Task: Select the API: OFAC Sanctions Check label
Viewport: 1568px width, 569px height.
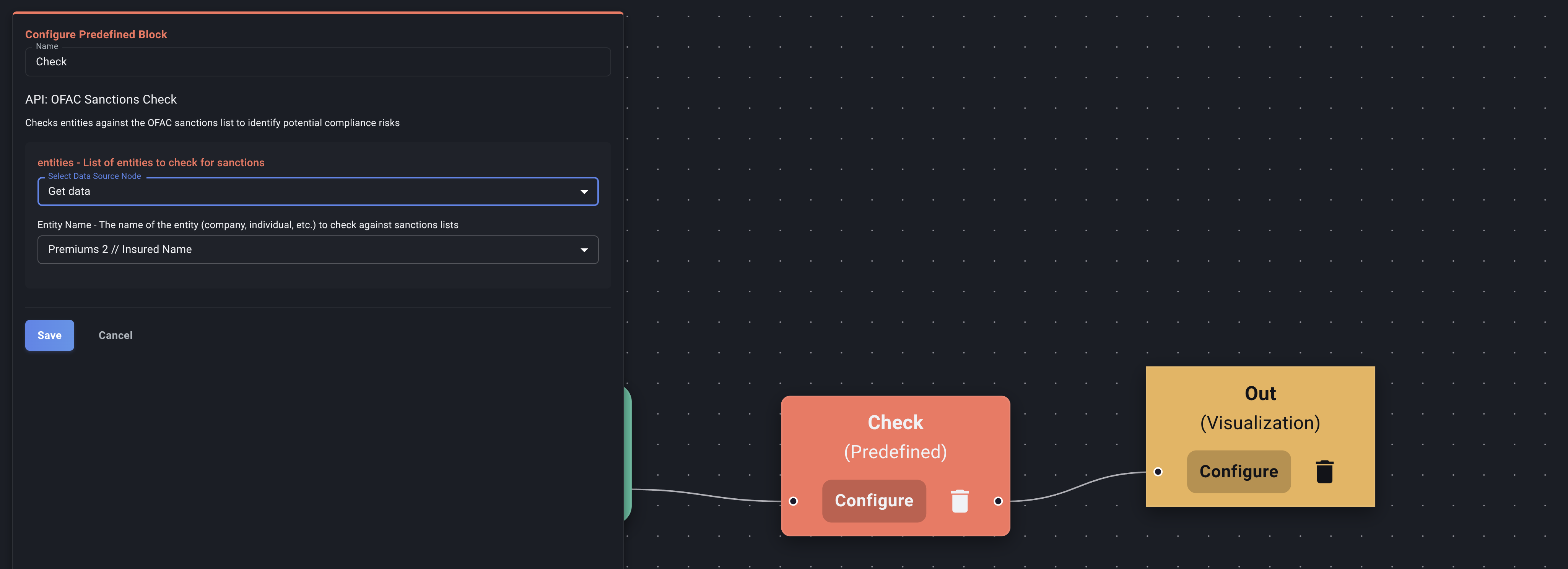Action: [x=101, y=99]
